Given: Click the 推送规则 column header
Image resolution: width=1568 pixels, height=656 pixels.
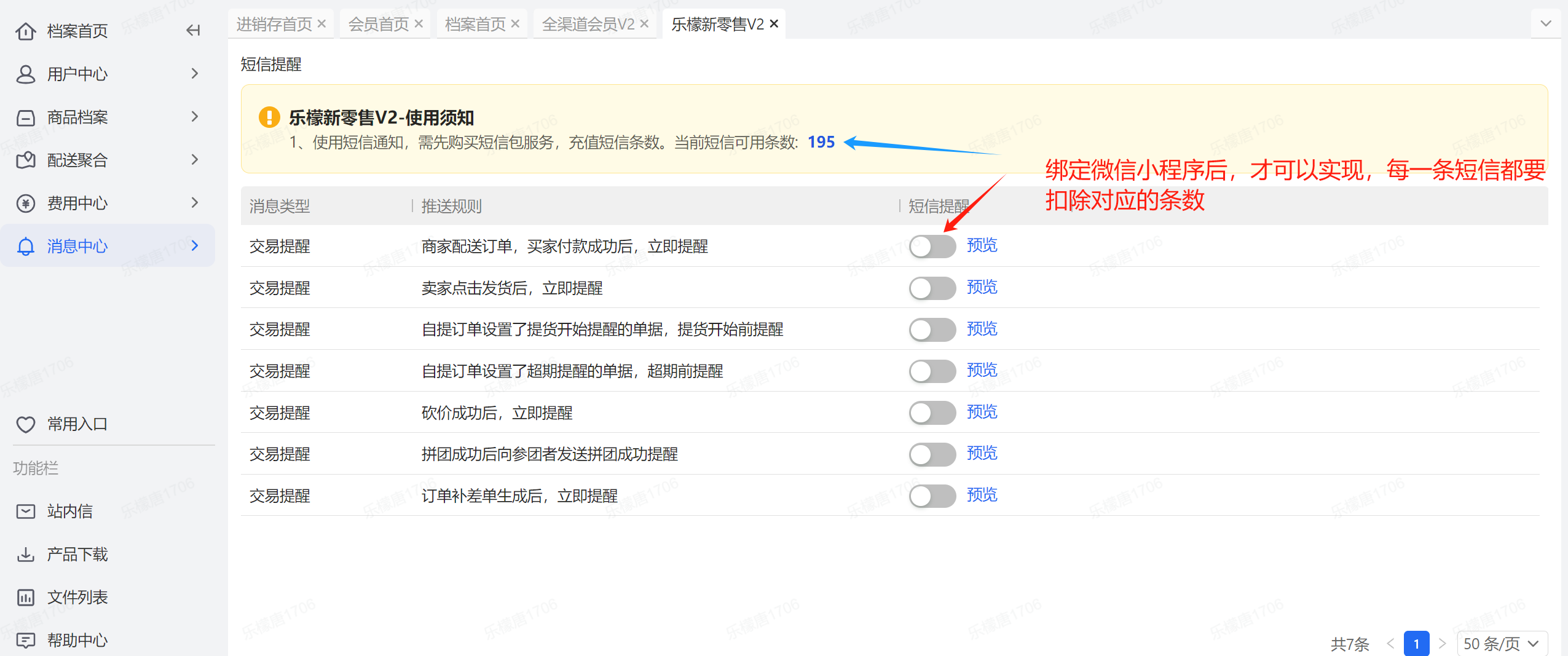Looking at the screenshot, I should tap(452, 206).
